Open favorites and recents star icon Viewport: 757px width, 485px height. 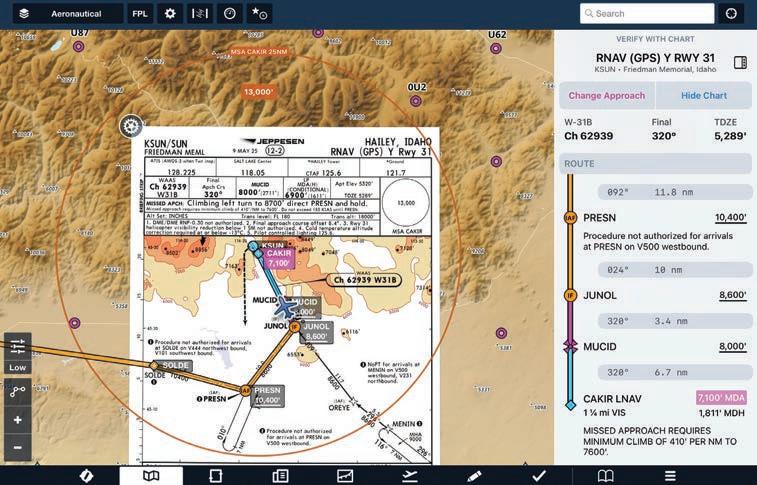click(x=260, y=14)
